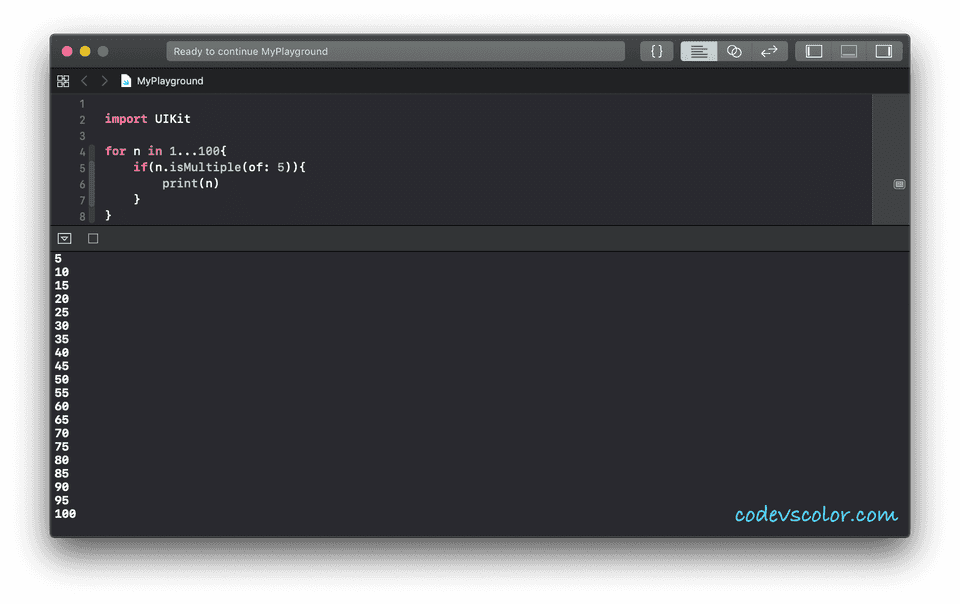The height and width of the screenshot is (604, 960).
Task: Open the version editor arrows icon
Action: (x=770, y=51)
